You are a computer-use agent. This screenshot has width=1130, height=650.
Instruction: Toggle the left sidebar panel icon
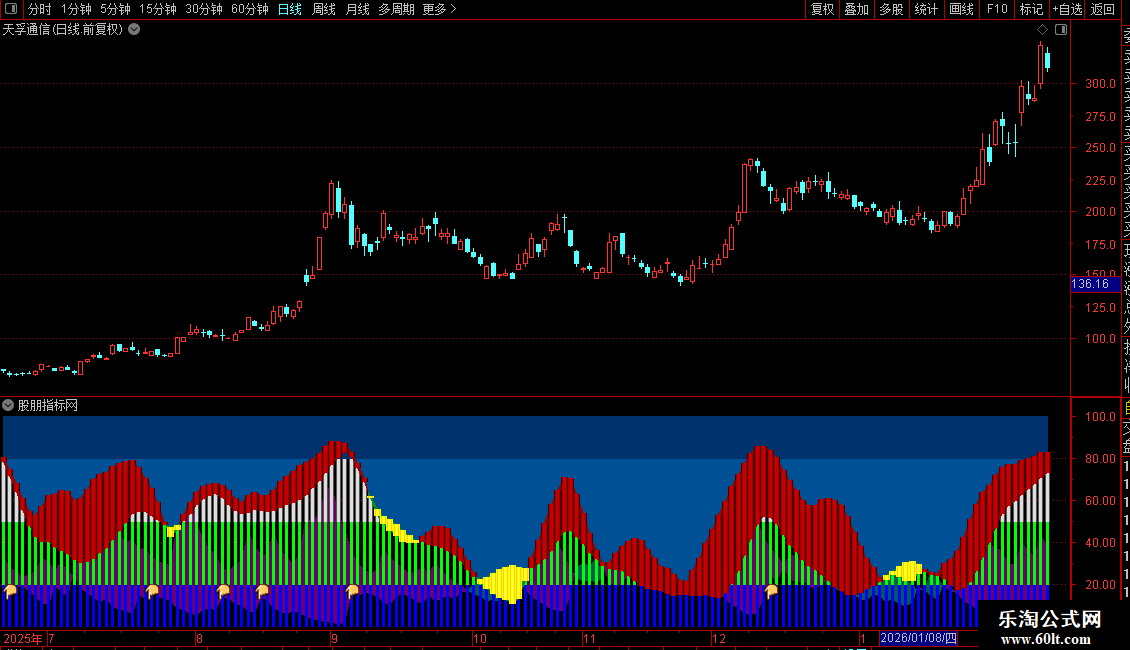pos(11,9)
